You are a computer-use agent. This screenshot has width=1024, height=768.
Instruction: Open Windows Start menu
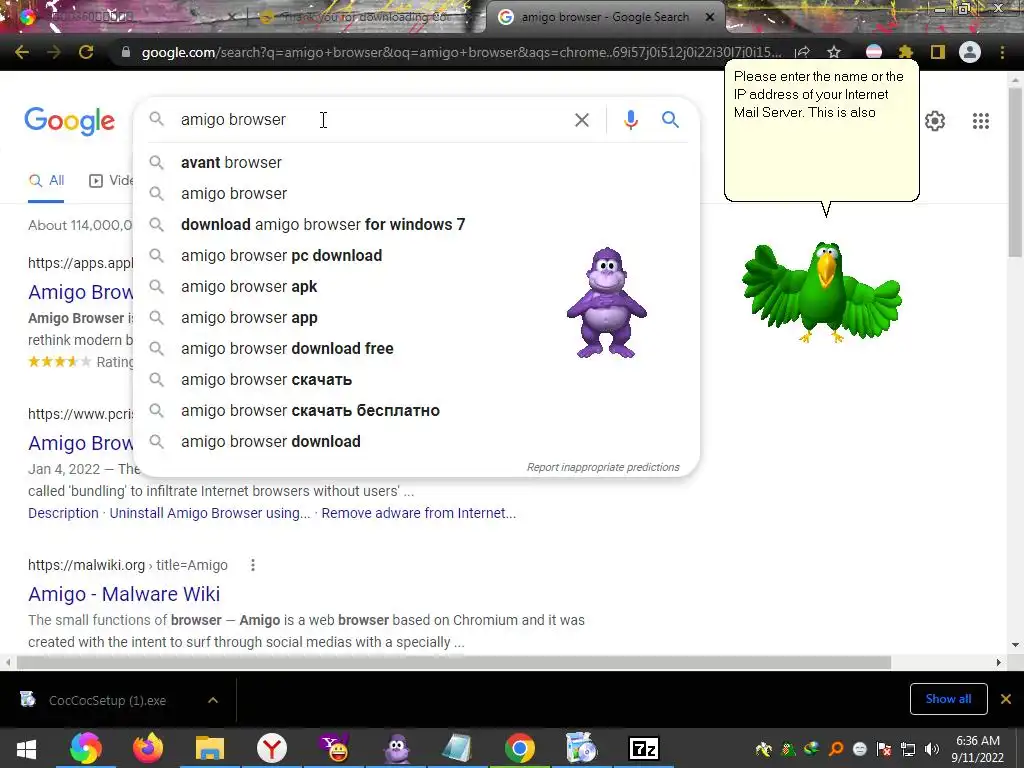(26, 748)
